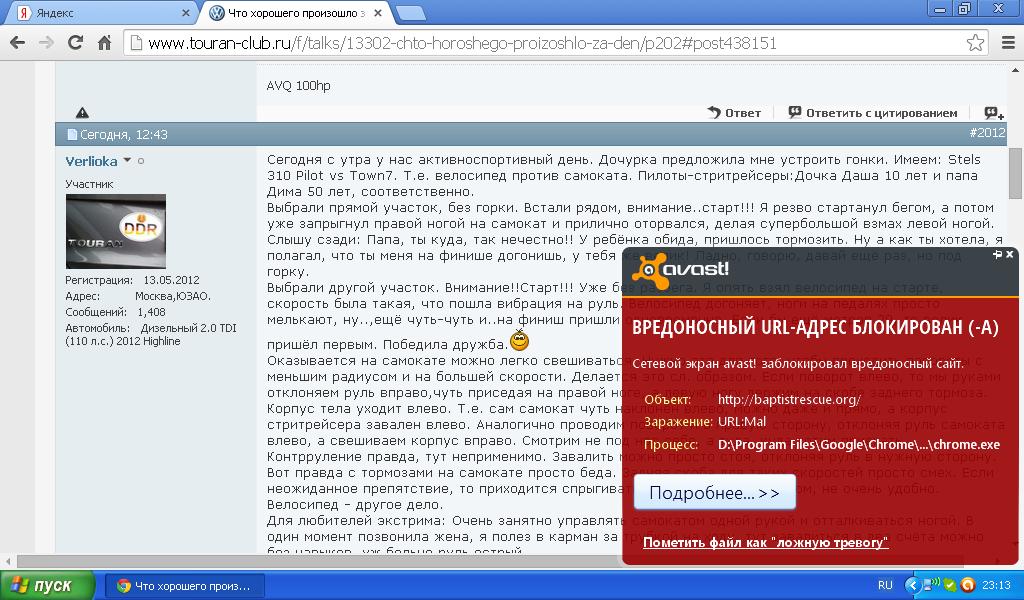1024x600 pixels.
Task: Click the horizontal scrollbar left arrow
Action: [8, 561]
